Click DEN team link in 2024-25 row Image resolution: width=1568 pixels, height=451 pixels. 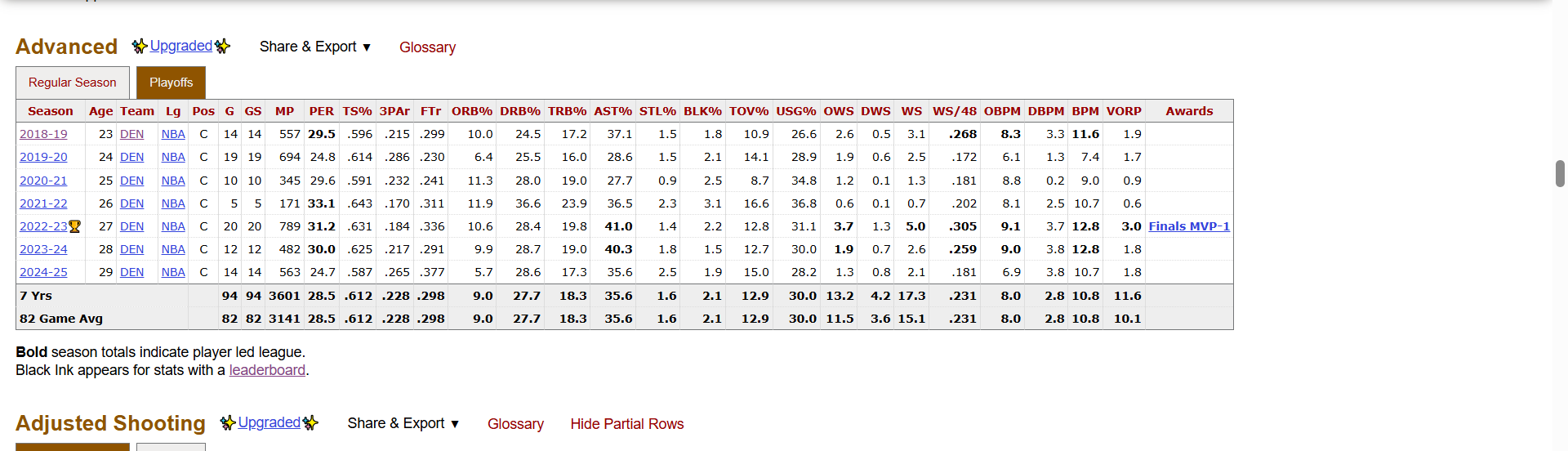131,272
